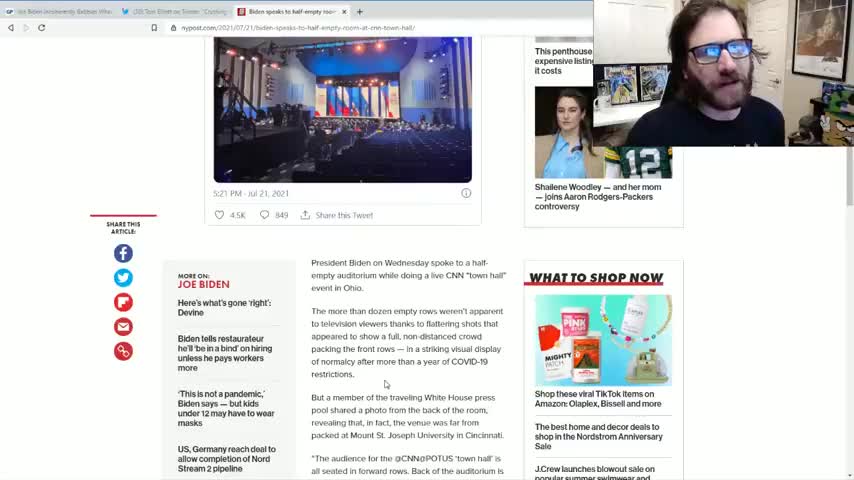The width and height of the screenshot is (854, 480).
Task: Open tweet replies via the comment bubble icon
Action: point(264,215)
